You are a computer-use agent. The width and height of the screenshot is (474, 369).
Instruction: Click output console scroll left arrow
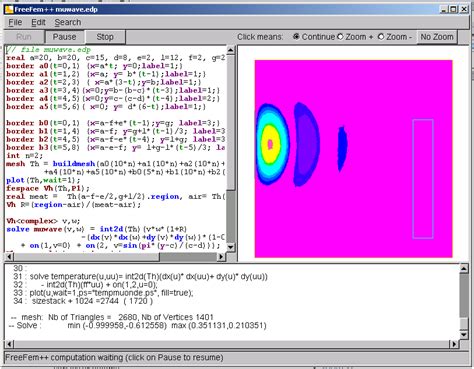pos(9,344)
